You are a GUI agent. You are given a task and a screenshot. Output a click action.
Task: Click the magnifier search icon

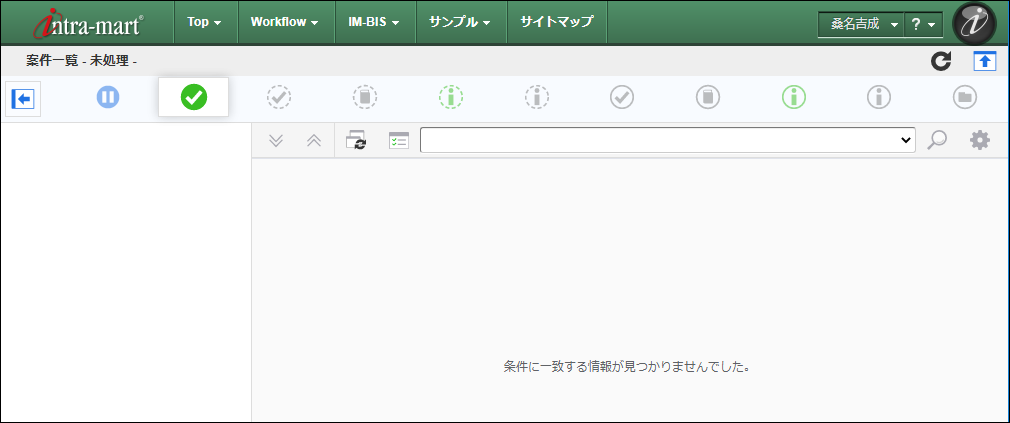(x=937, y=140)
